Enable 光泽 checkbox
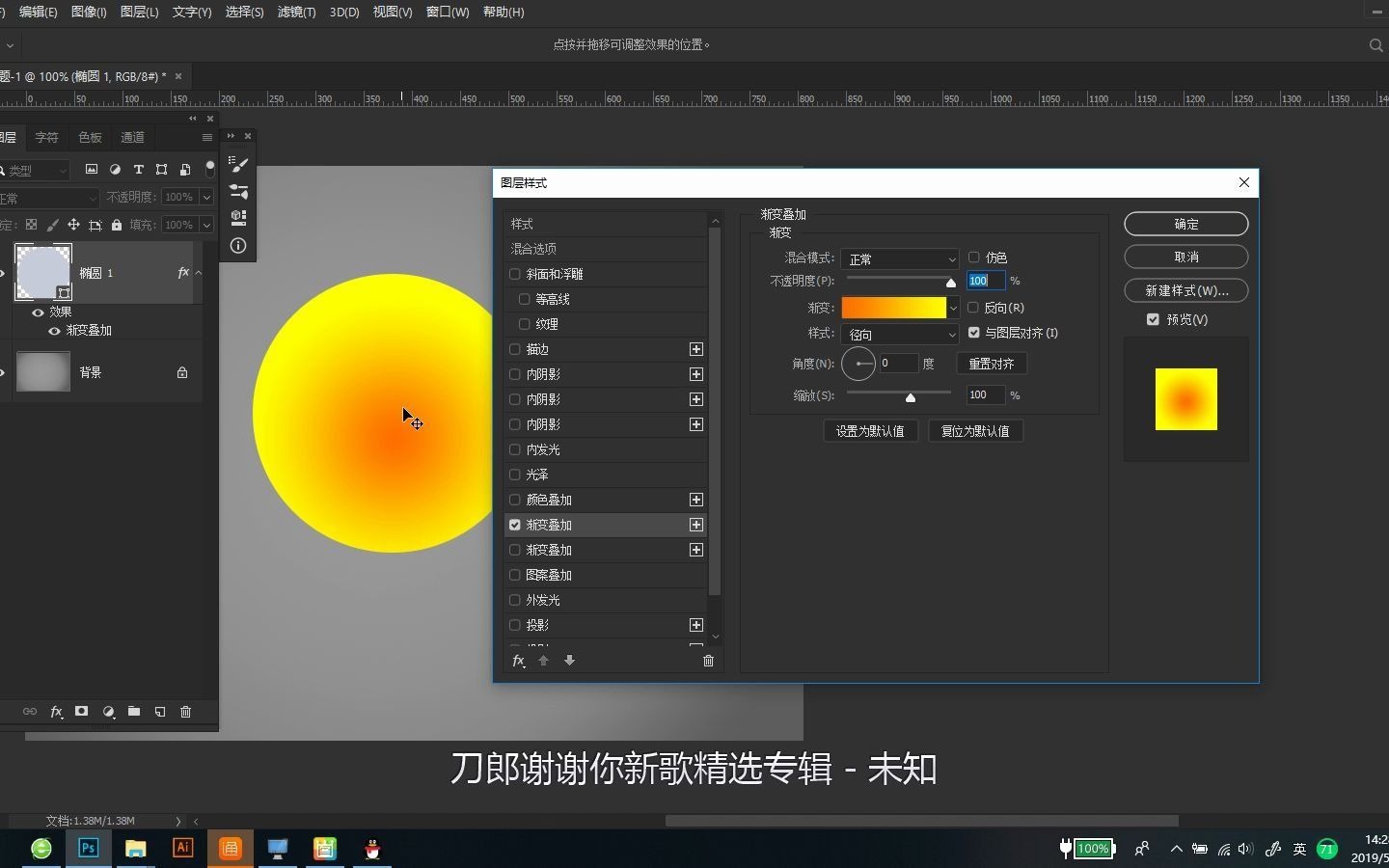Viewport: 1389px width, 868px height. [515, 475]
